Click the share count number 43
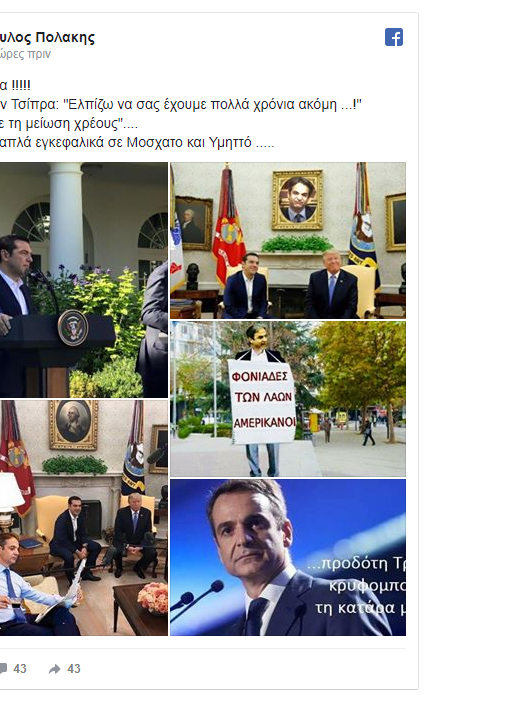This screenshot has width=530, height=701. [74, 669]
